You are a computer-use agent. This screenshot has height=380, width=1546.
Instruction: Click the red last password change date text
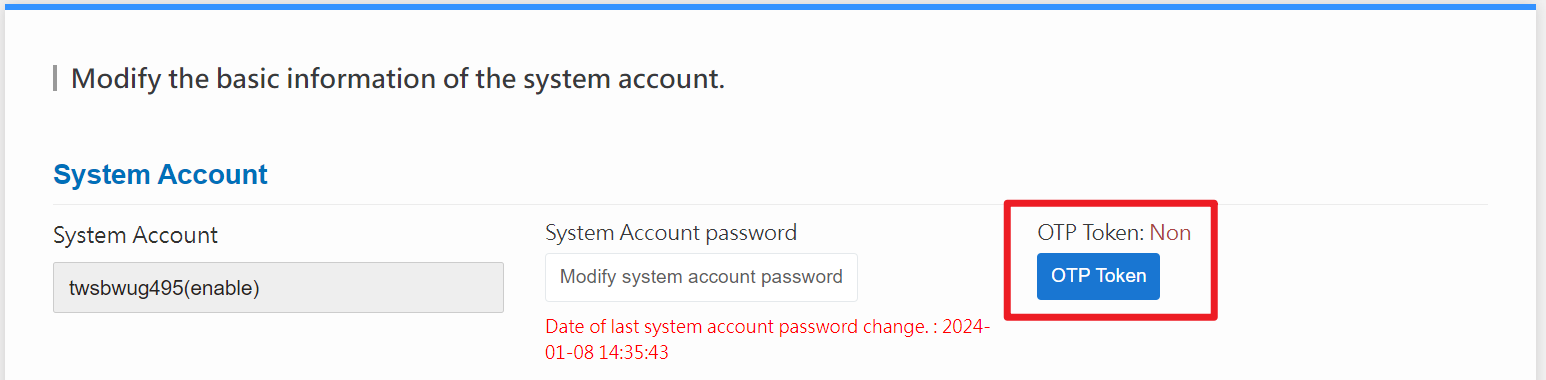[x=767, y=340]
